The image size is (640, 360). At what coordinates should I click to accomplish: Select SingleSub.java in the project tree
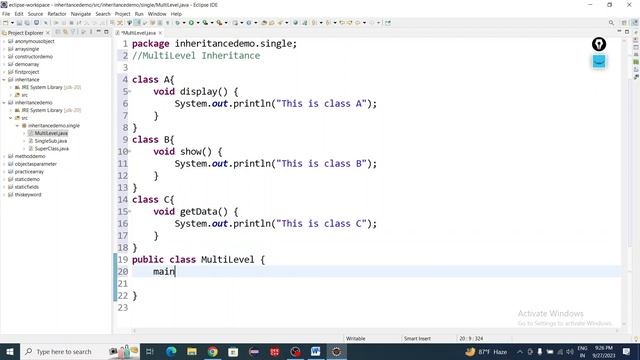51,141
